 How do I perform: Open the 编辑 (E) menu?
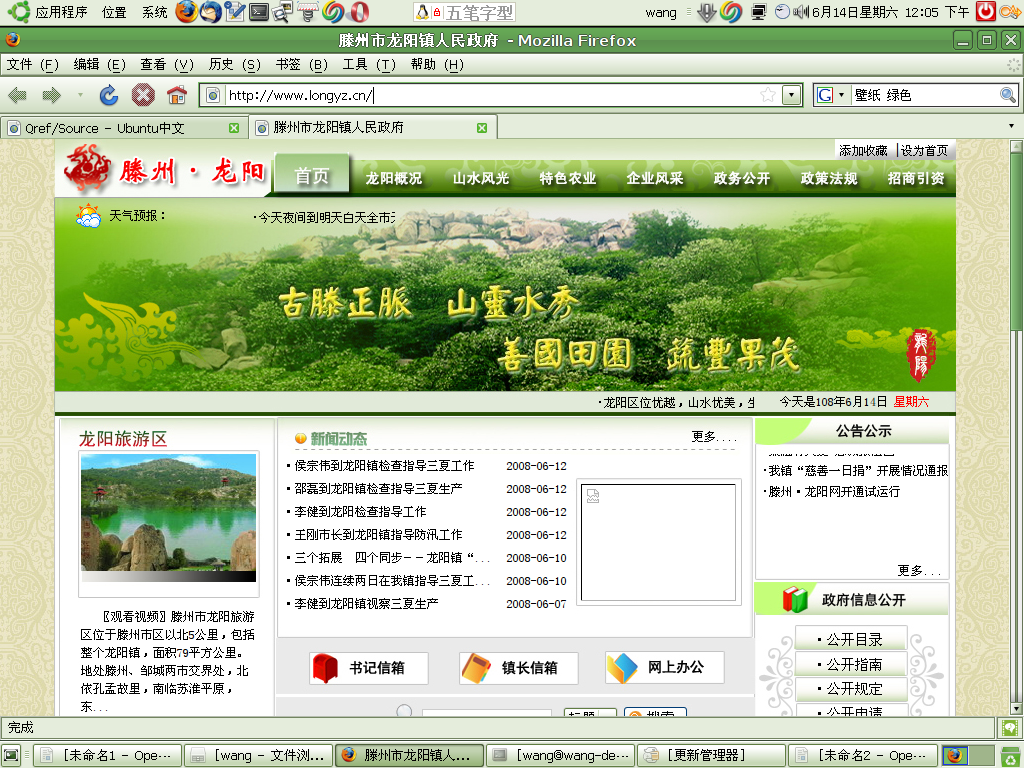(x=99, y=65)
